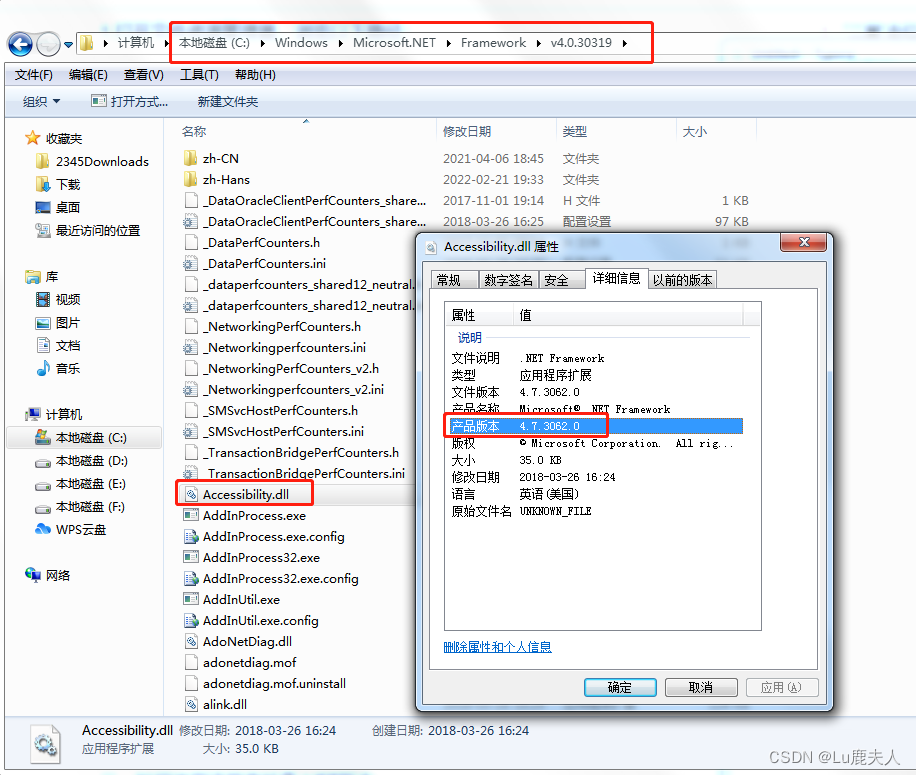Expand the arrow after Framework breadcrumb
This screenshot has width=916, height=775.
coord(538,43)
